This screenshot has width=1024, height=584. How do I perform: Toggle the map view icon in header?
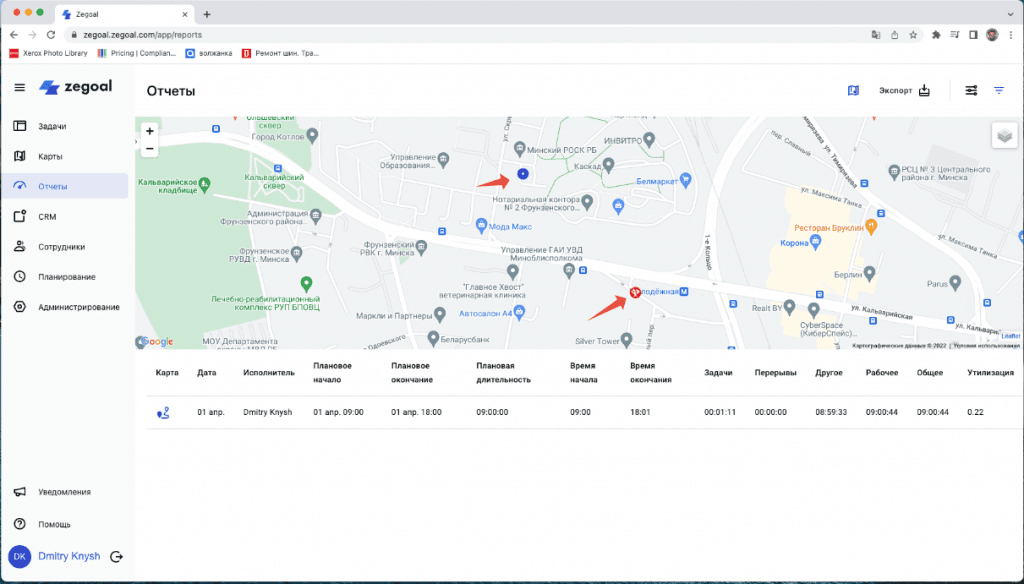[x=853, y=90]
